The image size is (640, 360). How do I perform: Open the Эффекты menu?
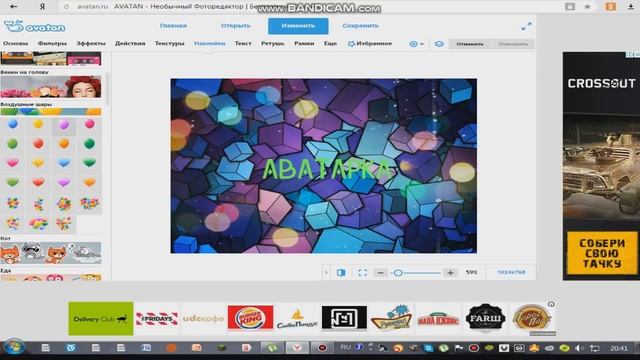pyautogui.click(x=91, y=43)
